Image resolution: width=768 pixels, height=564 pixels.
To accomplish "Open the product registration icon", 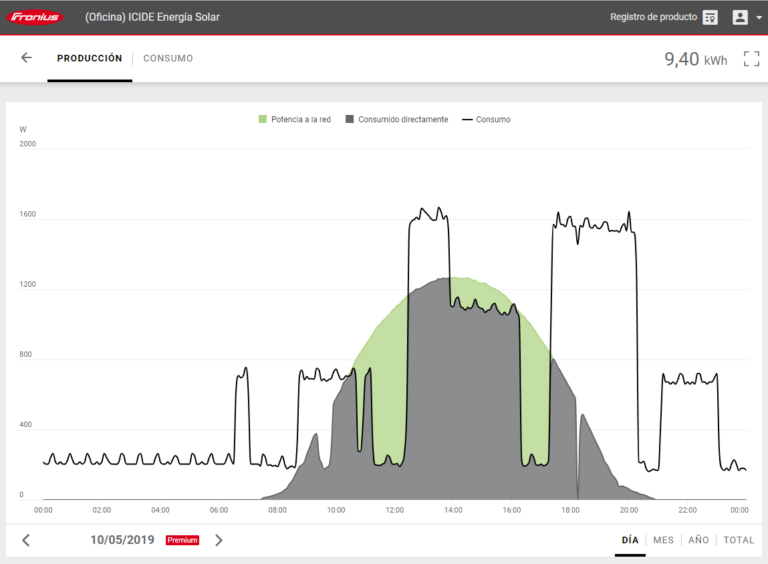I will point(710,17).
